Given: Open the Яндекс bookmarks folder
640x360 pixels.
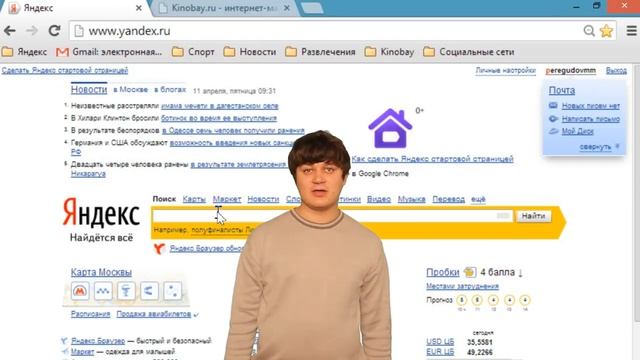Looking at the screenshot, I should (24, 52).
